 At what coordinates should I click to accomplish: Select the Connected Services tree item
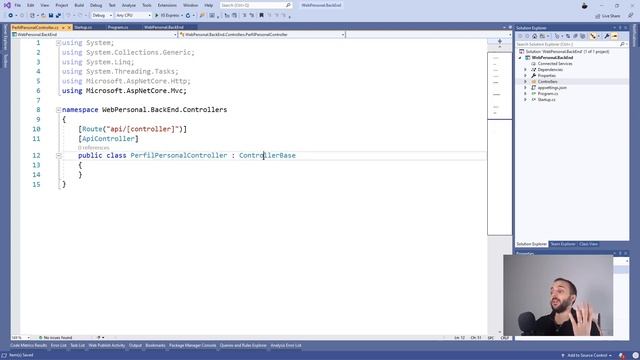pyautogui.click(x=555, y=64)
